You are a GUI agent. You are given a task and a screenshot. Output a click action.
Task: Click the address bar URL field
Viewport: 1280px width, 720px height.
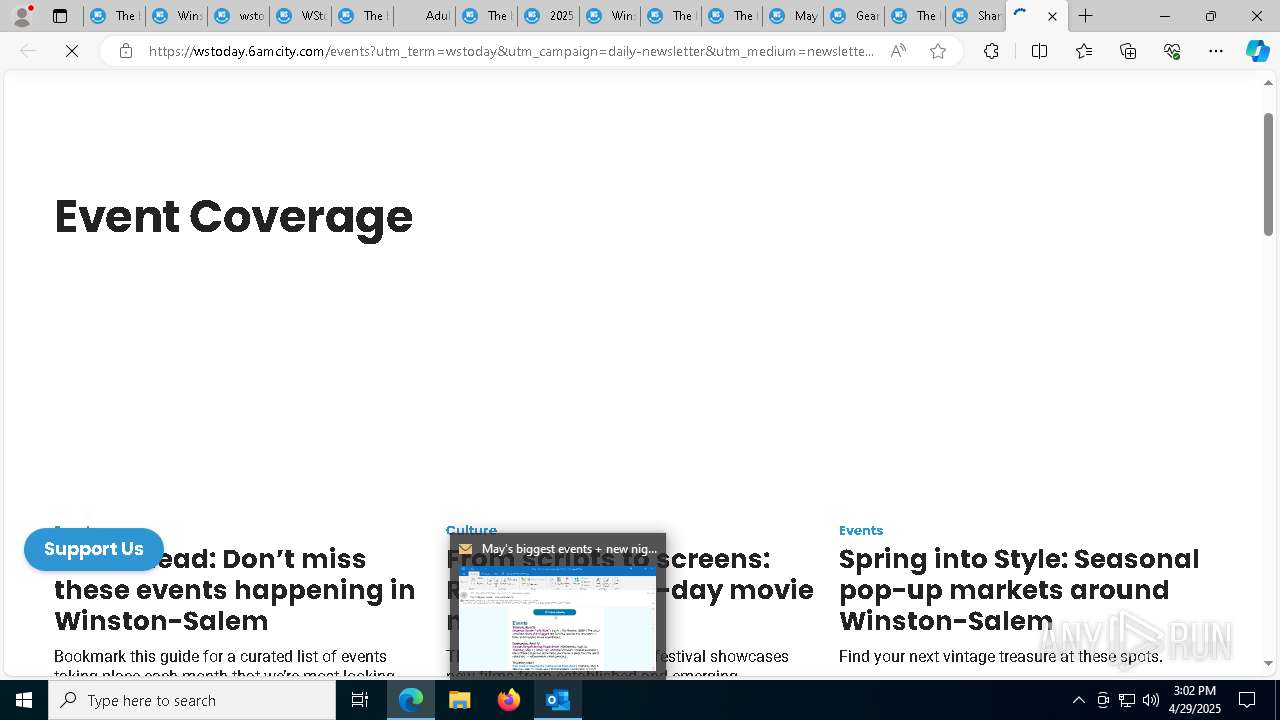click(x=511, y=51)
